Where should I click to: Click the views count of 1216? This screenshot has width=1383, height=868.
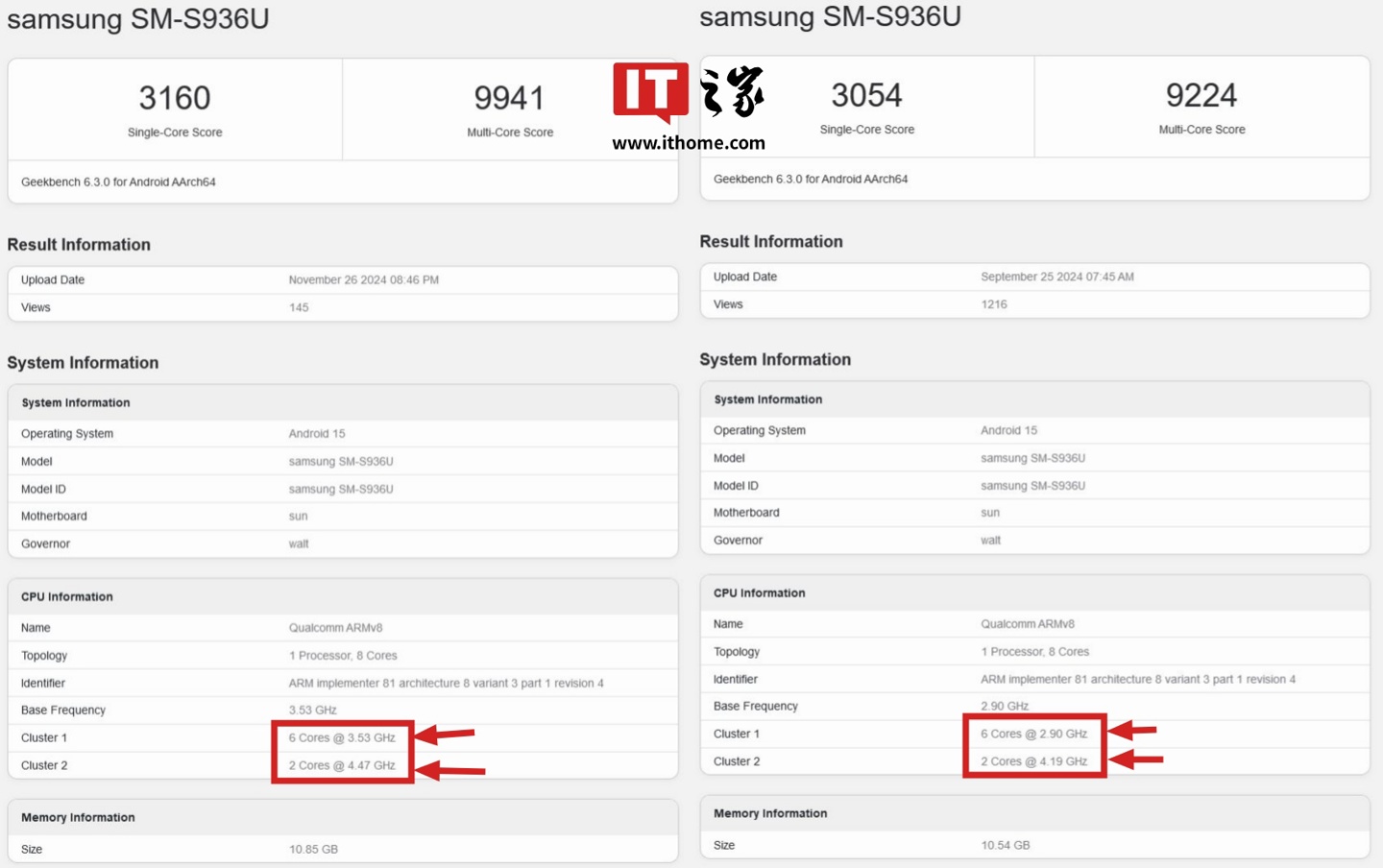[993, 304]
